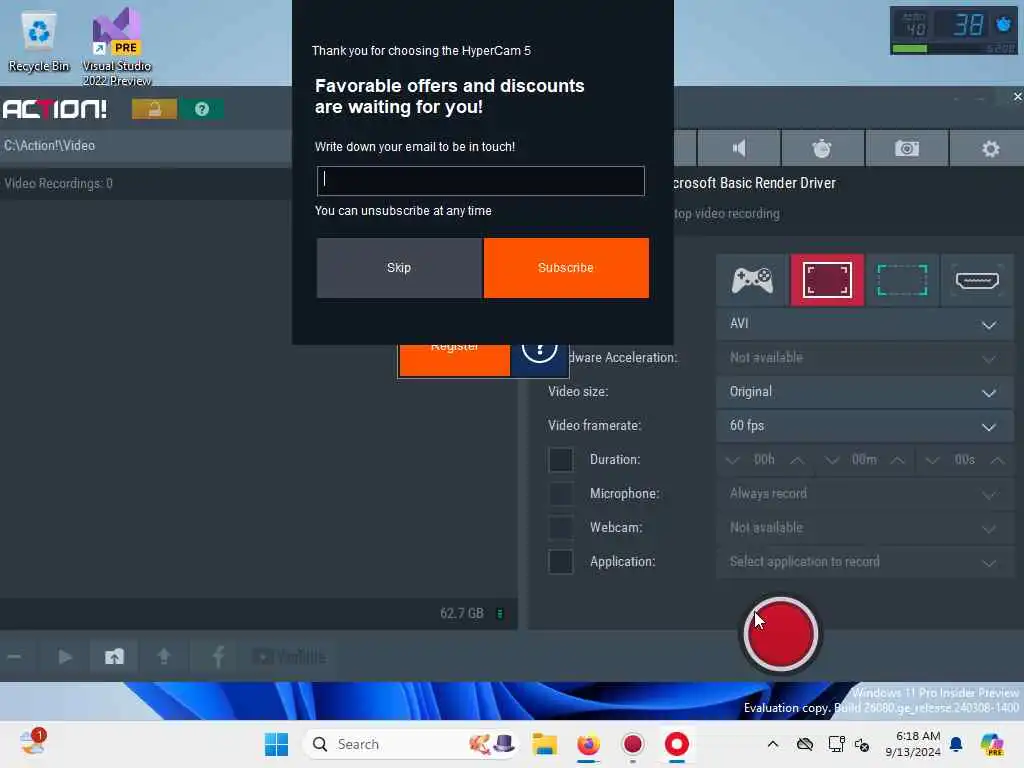Open the audio recording speaker tab
The height and width of the screenshot is (768, 1024).
739,148
